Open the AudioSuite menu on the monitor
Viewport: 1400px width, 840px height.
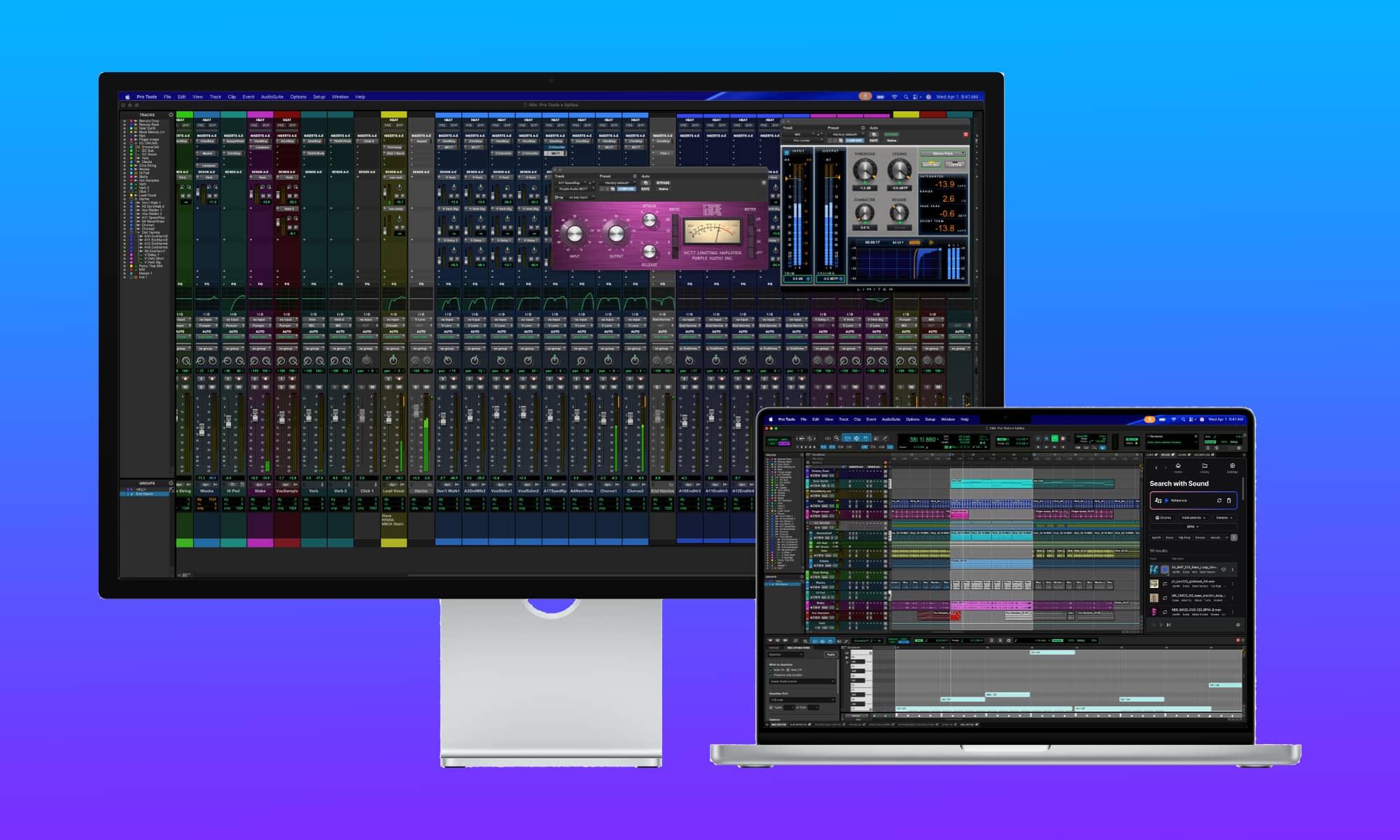coord(272,97)
